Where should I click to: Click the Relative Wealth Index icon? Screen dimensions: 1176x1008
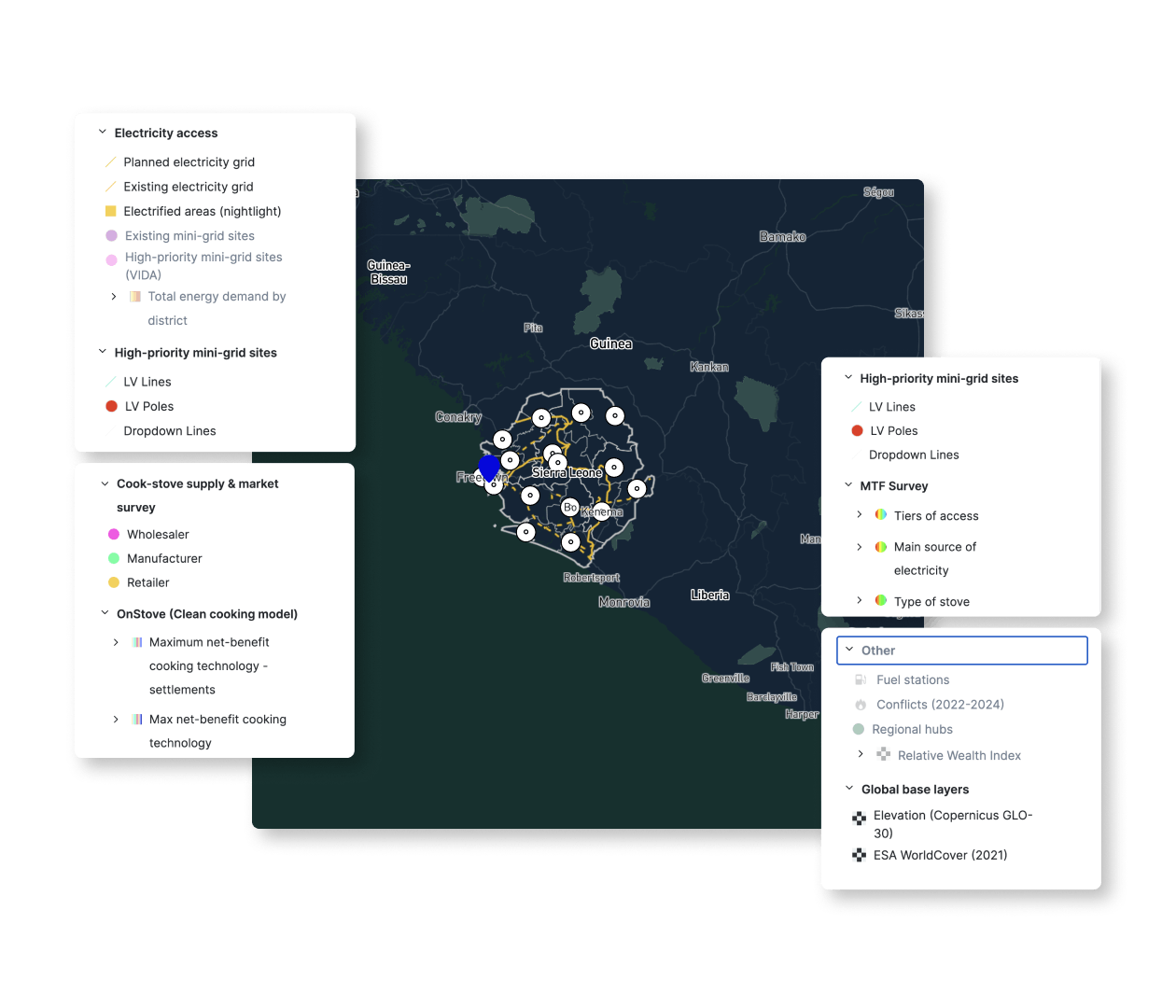883,755
